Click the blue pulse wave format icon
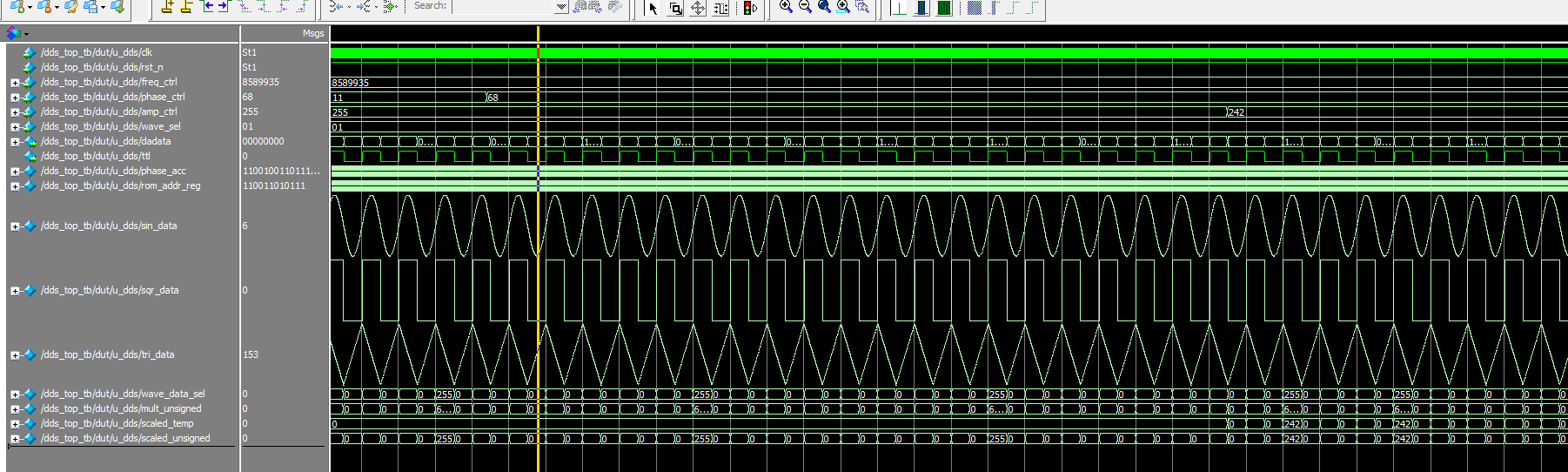The image size is (1568, 472). pos(921,8)
